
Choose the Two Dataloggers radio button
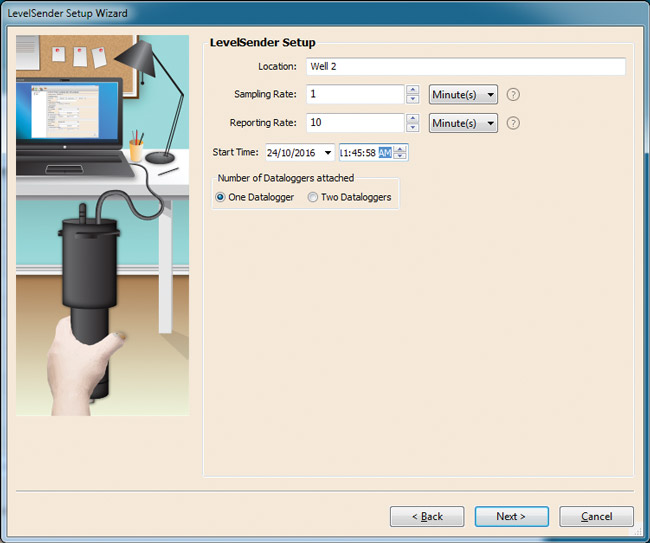coord(313,197)
